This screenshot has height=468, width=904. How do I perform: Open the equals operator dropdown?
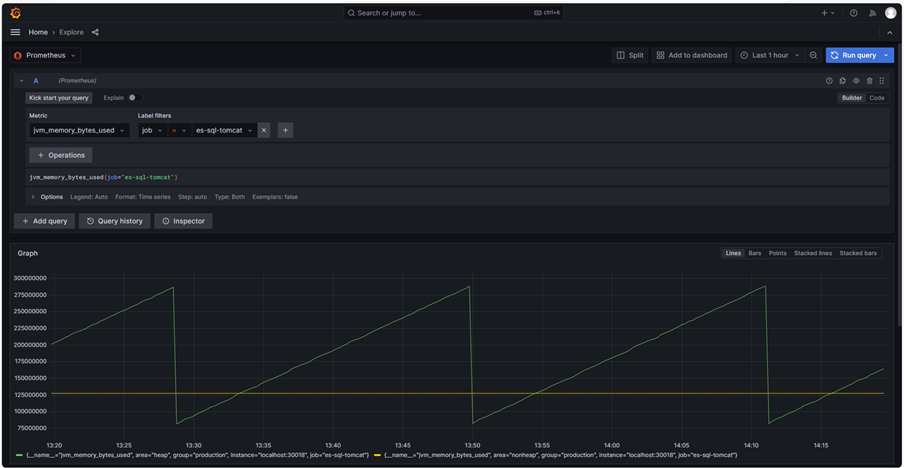pyautogui.click(x=180, y=130)
